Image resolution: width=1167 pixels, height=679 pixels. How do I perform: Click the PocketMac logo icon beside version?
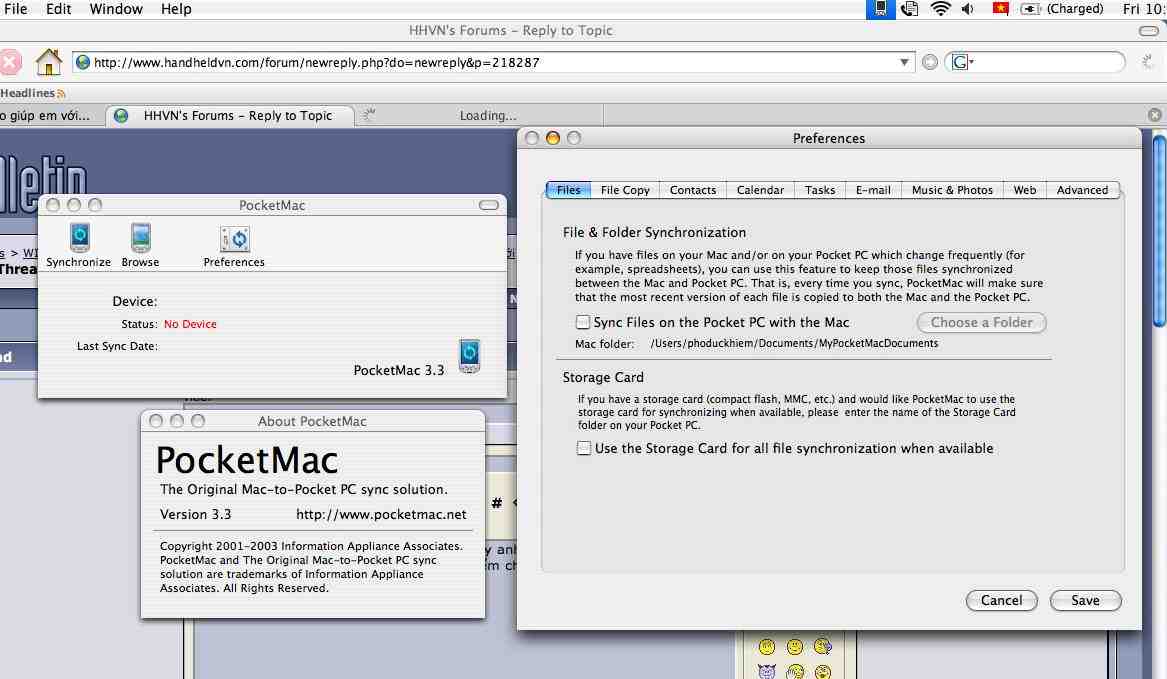[x=469, y=355]
